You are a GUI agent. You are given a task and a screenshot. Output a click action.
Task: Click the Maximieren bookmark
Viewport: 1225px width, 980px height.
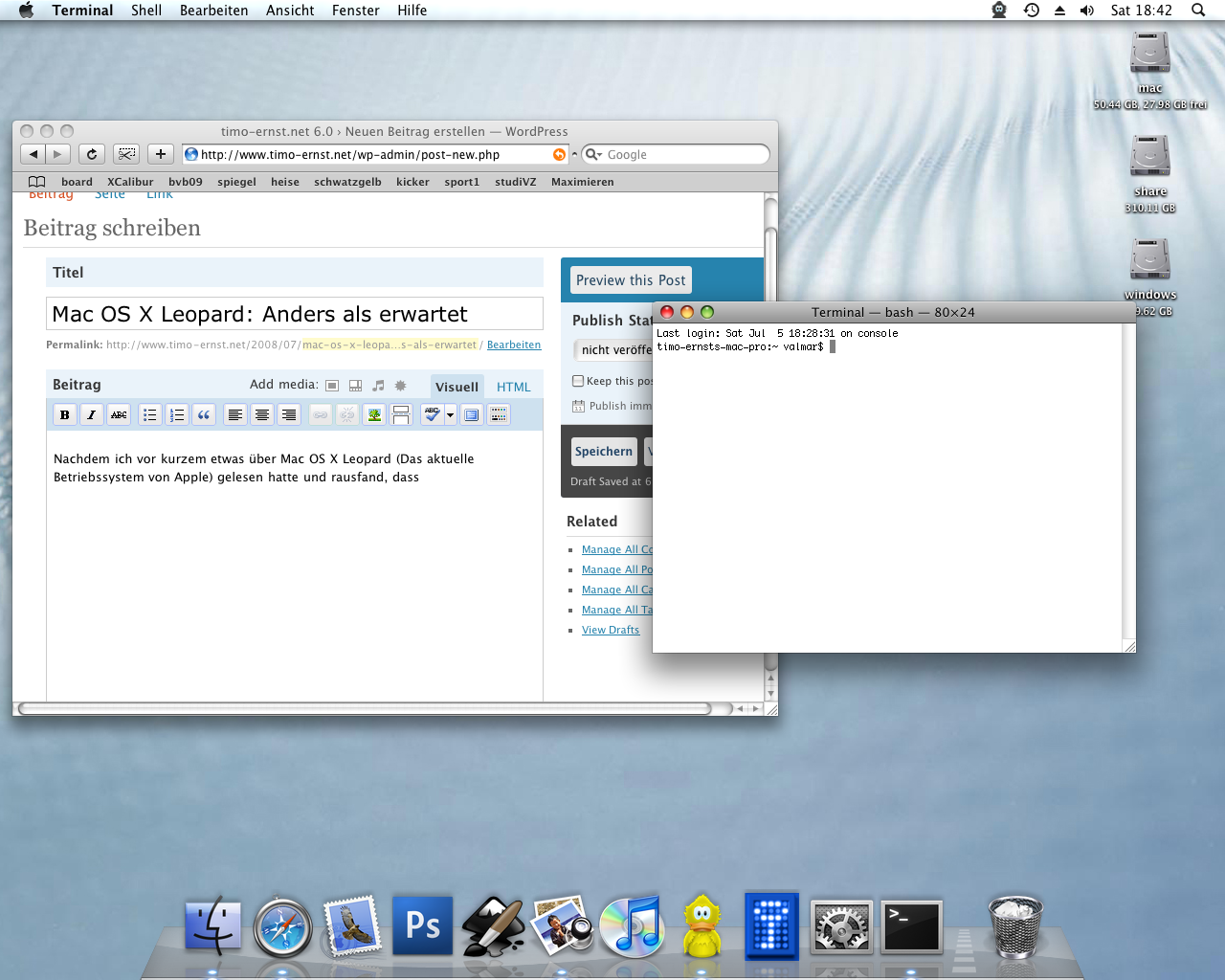[582, 182]
